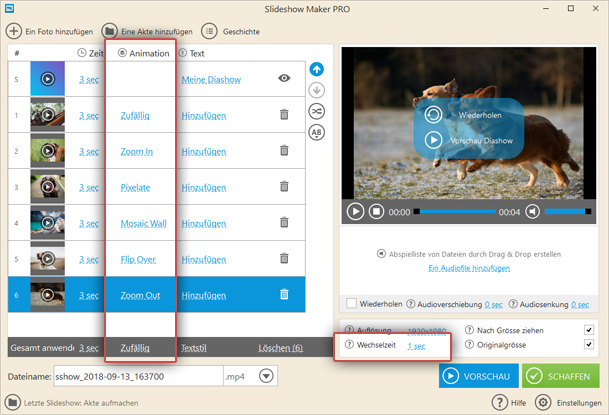
Task: Change Wechselzeit value 1 sec
Action: tap(416, 346)
